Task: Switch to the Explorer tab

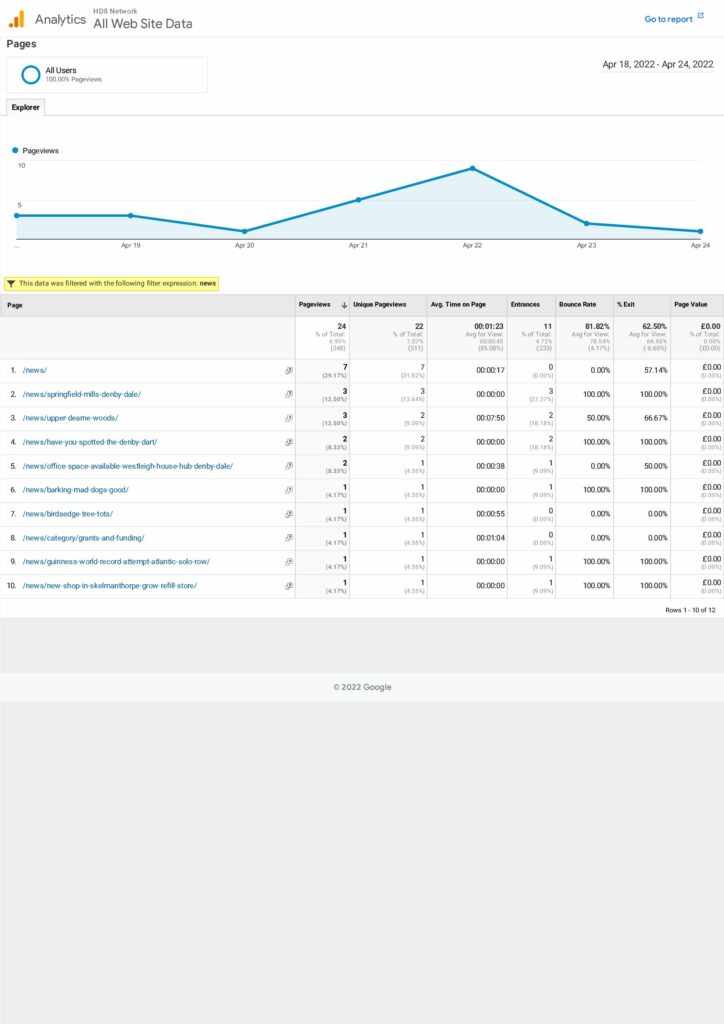Action: pyautogui.click(x=25, y=107)
